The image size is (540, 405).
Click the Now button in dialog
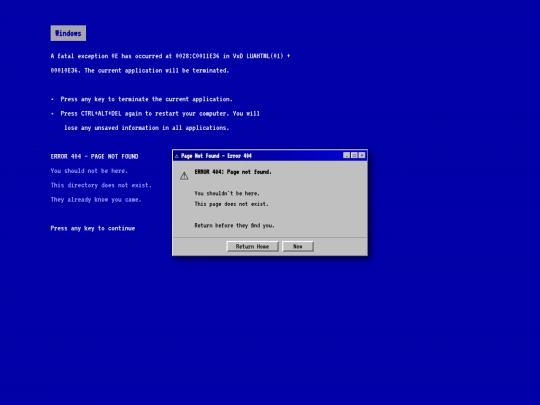click(298, 246)
